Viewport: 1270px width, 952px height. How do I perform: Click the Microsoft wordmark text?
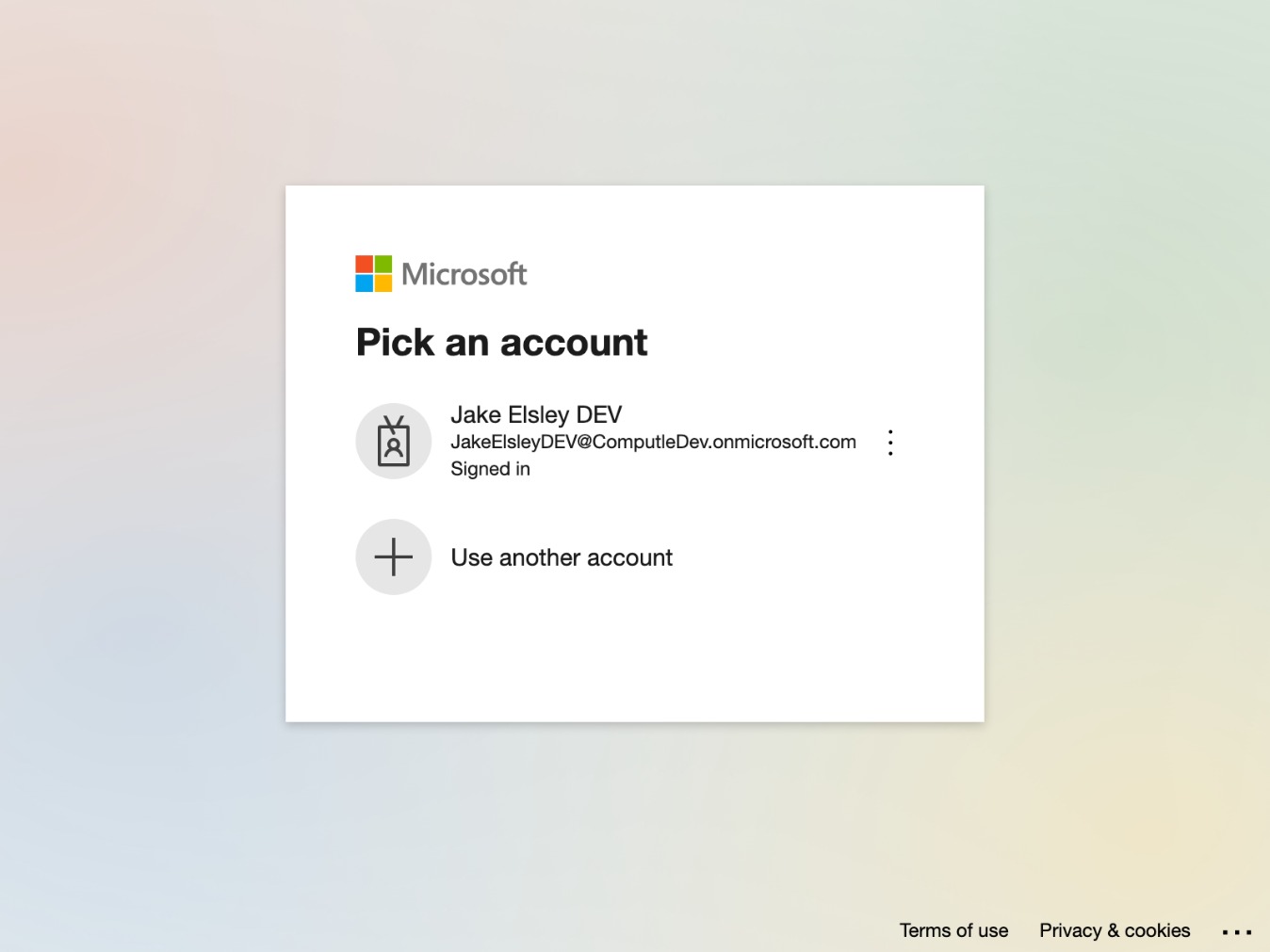click(x=464, y=274)
